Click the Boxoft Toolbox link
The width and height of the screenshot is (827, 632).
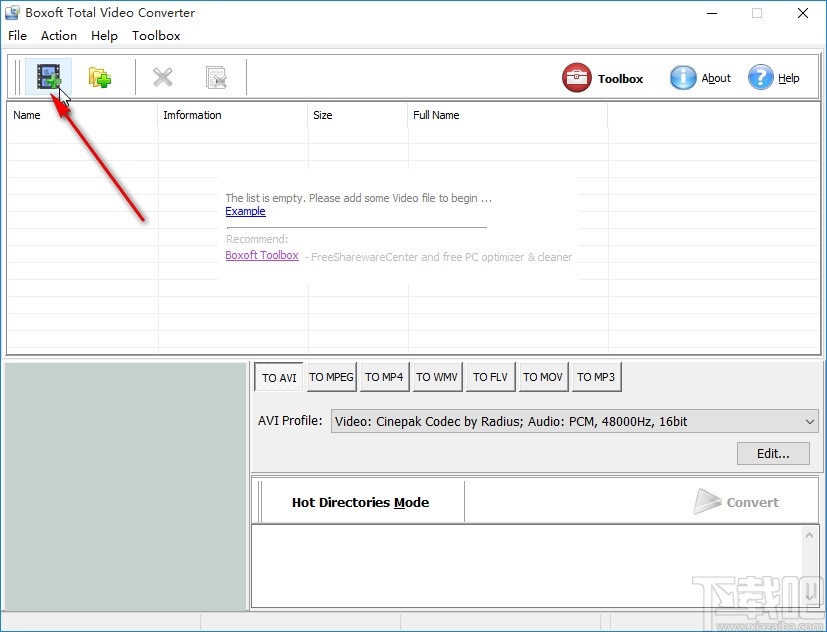261,255
